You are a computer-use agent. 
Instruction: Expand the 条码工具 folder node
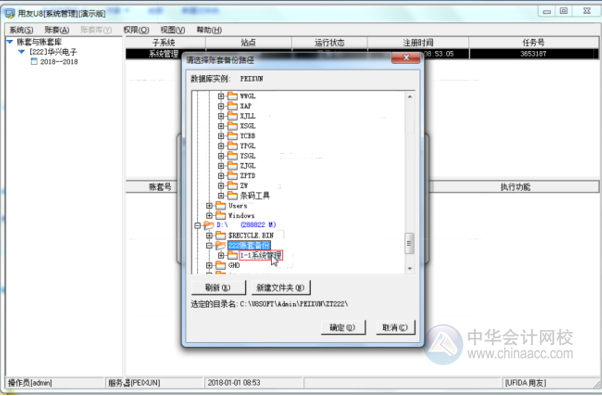(x=221, y=196)
